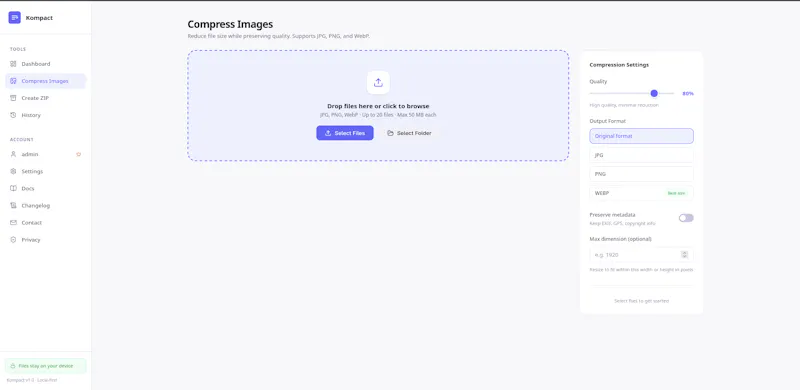800x390 pixels.
Task: Click the Privacy shield icon
Action: (13, 239)
